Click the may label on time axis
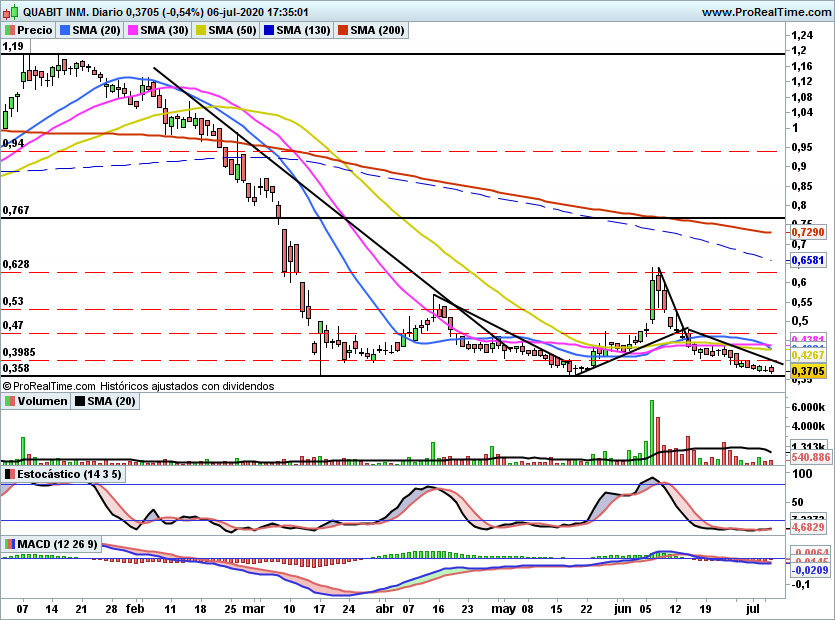 tap(503, 609)
